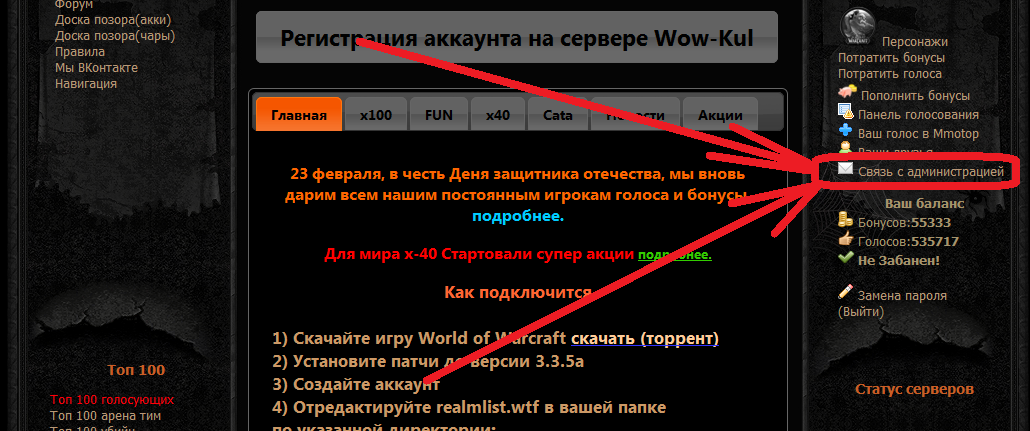This screenshot has width=1030, height=431.
Task: Open Пополнить бонусы link
Action: coord(915,96)
